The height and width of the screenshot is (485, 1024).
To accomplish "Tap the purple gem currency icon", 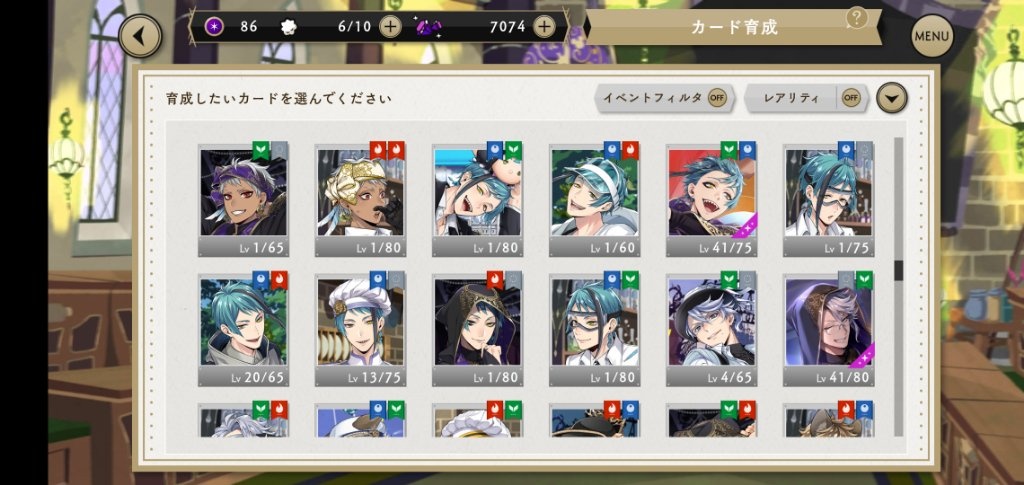I will click(x=428, y=27).
